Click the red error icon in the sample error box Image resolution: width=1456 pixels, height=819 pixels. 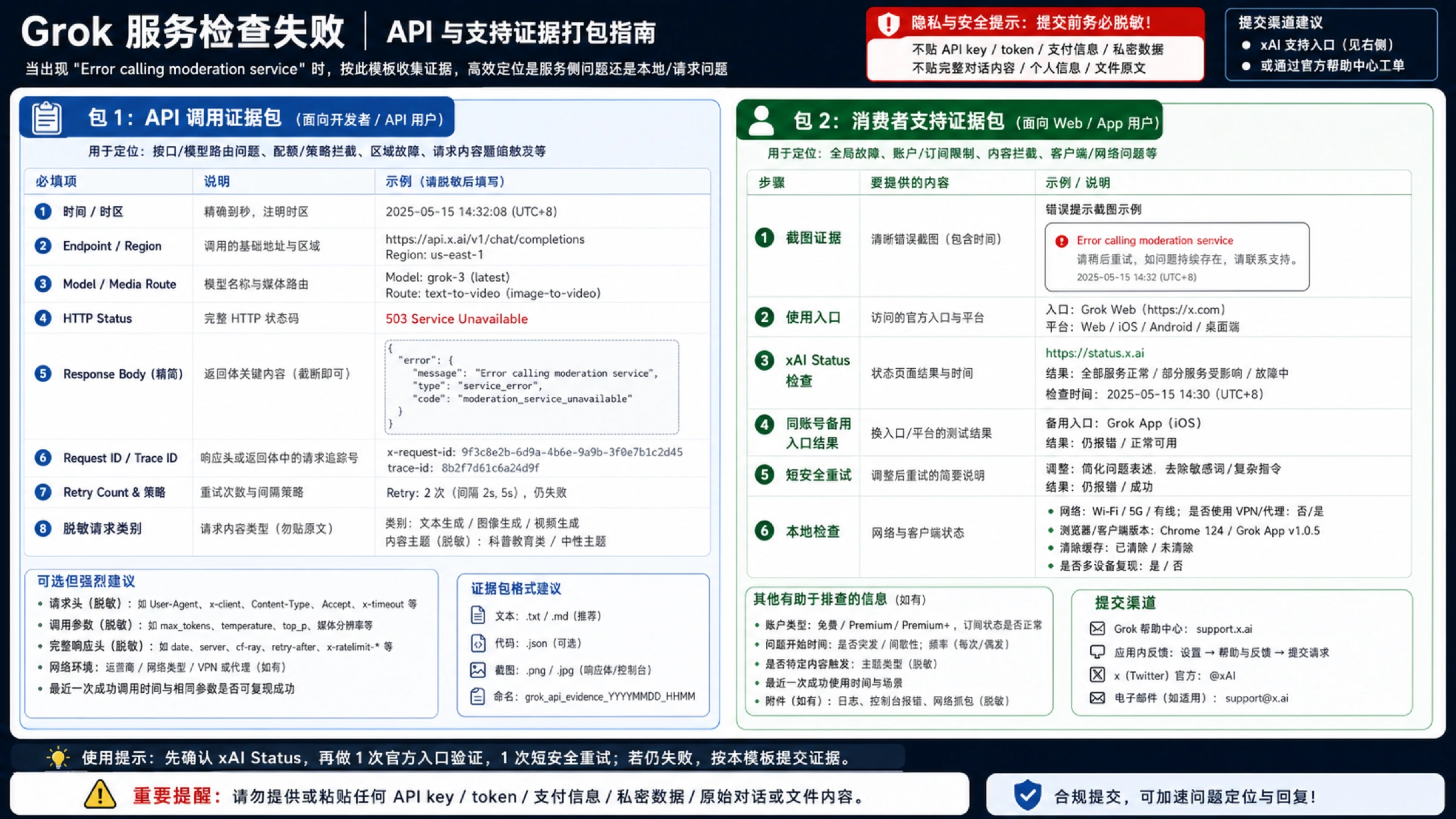click(1062, 241)
